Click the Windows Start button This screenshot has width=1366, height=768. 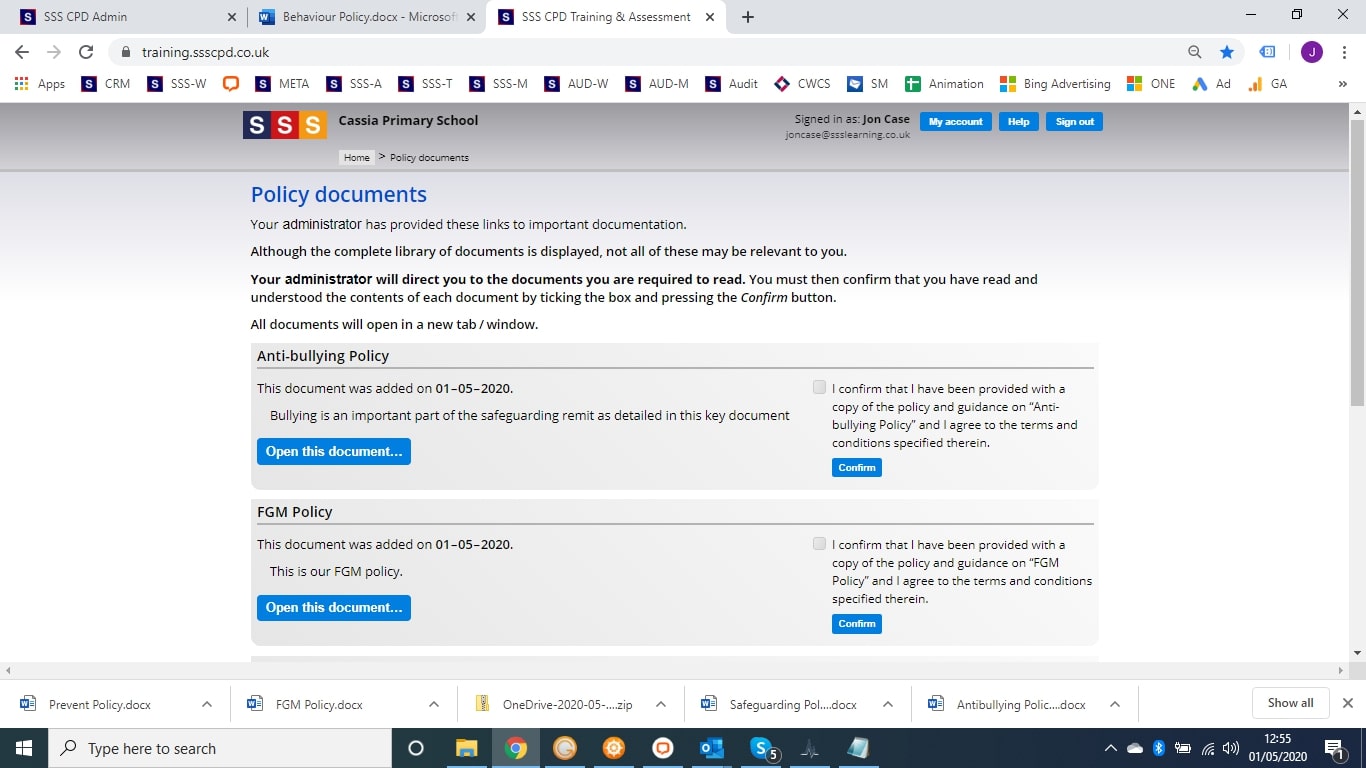click(24, 748)
